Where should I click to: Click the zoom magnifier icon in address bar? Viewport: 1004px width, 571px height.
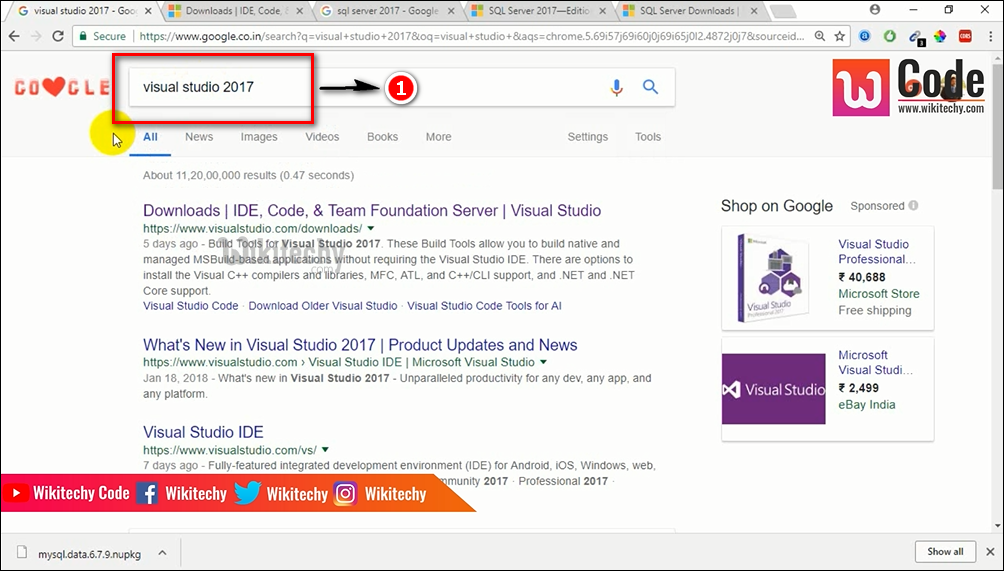[819, 36]
